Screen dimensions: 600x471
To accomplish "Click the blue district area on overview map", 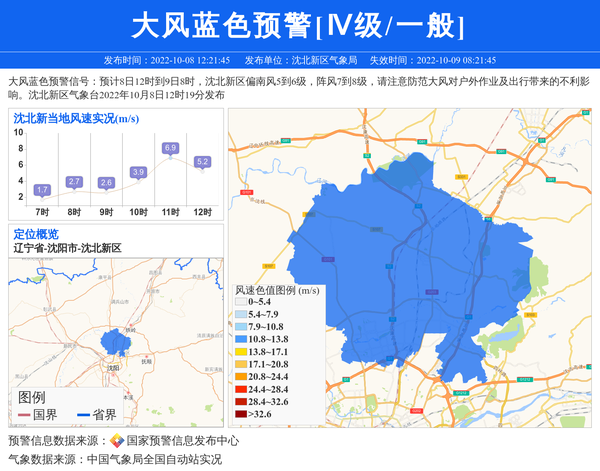I will pyautogui.click(x=116, y=345).
